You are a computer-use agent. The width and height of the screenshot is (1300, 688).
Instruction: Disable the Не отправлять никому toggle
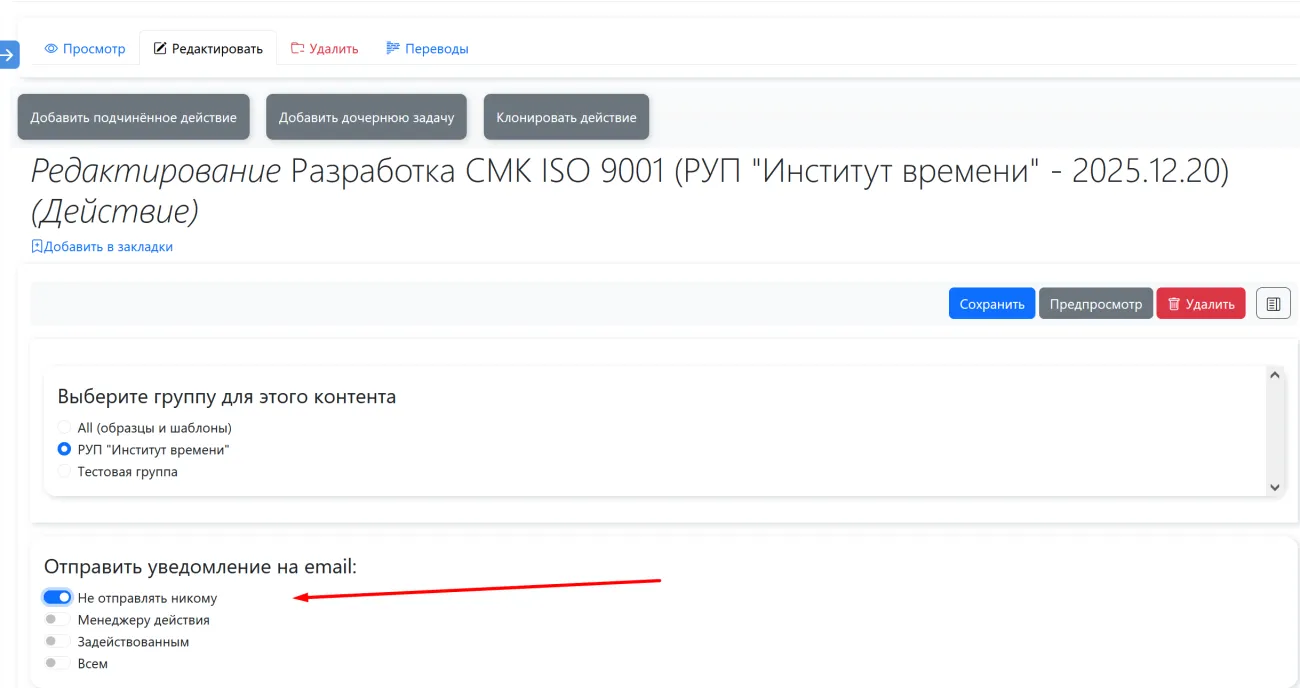click(57, 598)
